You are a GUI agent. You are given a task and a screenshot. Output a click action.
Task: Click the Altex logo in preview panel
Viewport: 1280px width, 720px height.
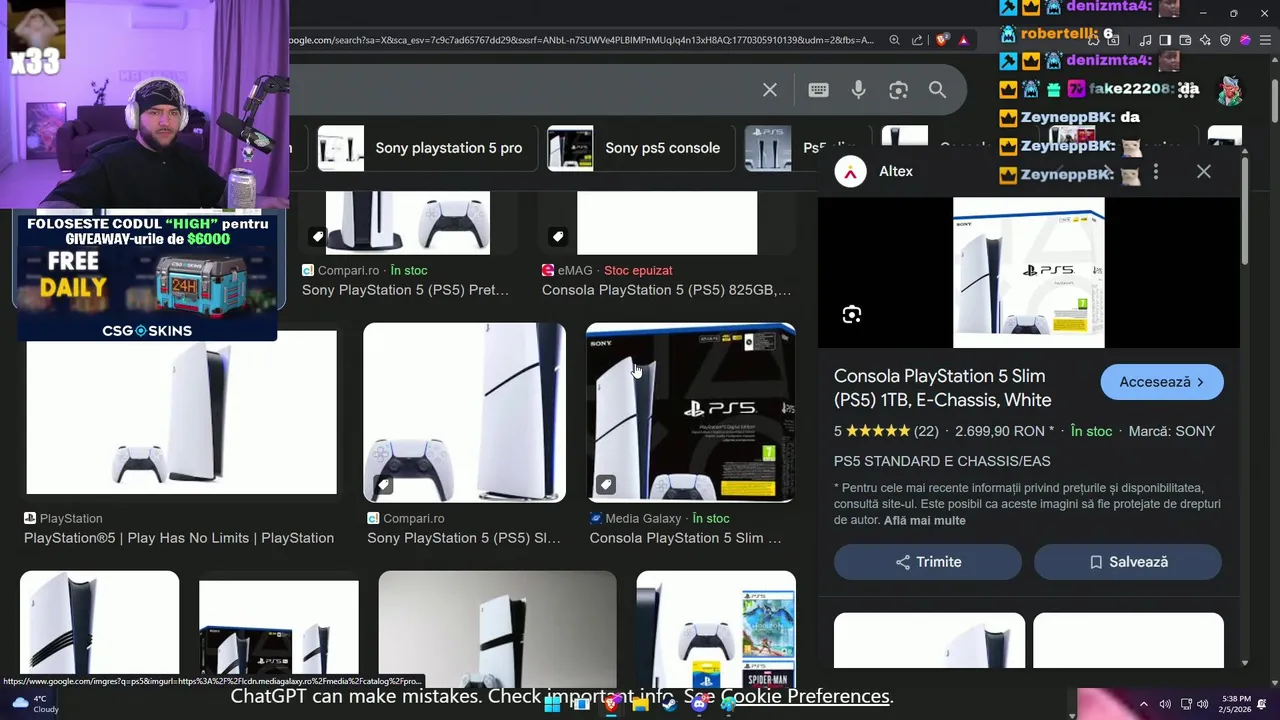(x=850, y=172)
